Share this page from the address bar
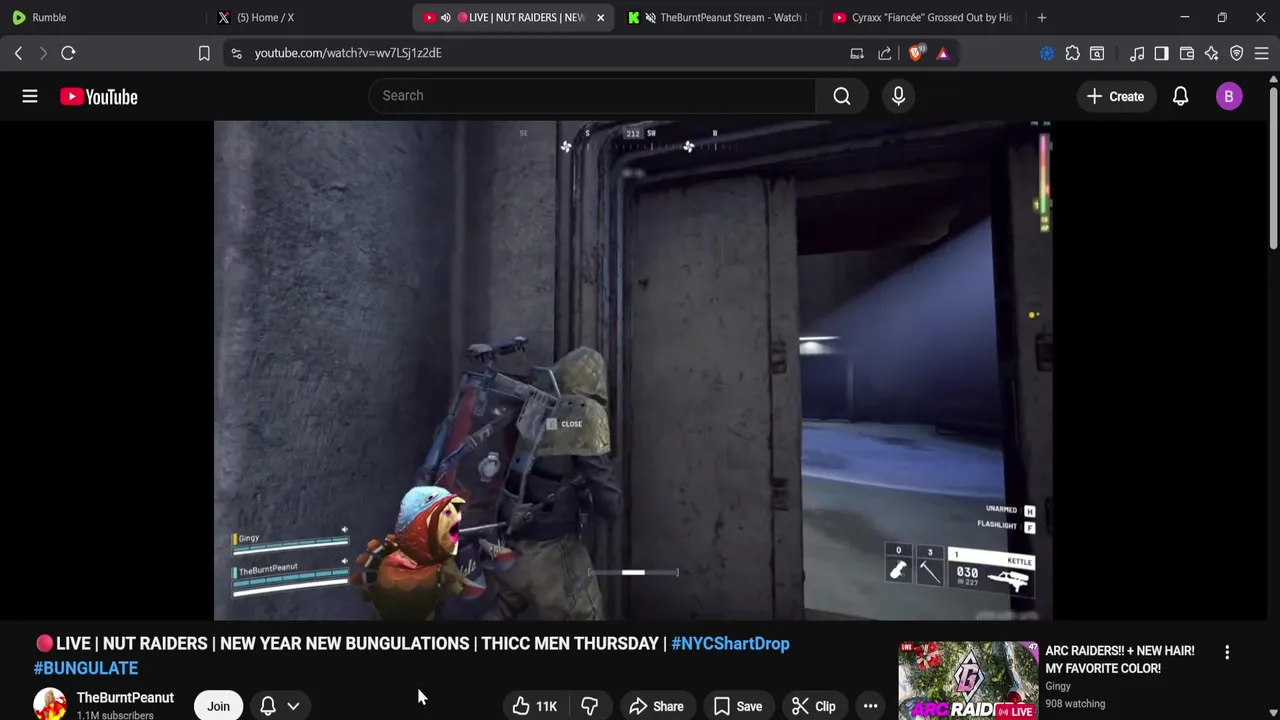 click(885, 53)
